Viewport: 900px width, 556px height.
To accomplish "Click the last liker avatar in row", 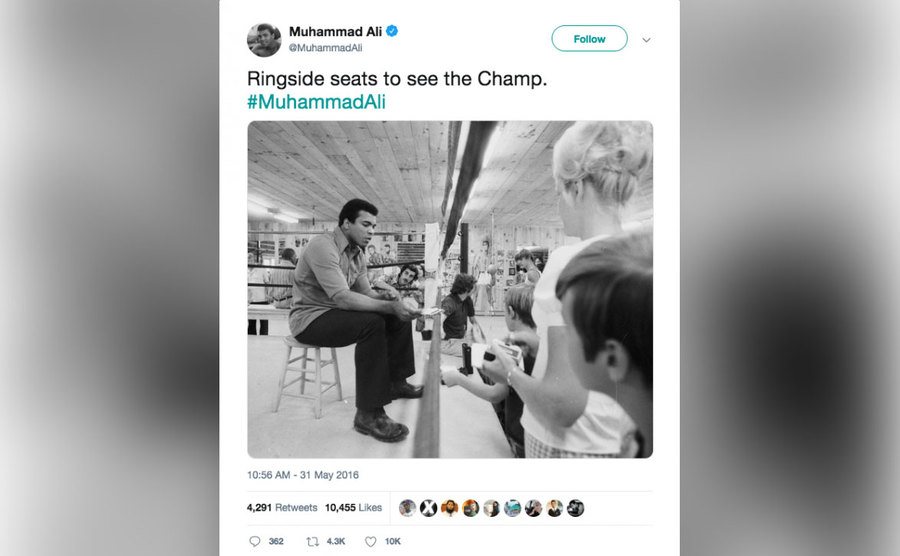I will [575, 508].
